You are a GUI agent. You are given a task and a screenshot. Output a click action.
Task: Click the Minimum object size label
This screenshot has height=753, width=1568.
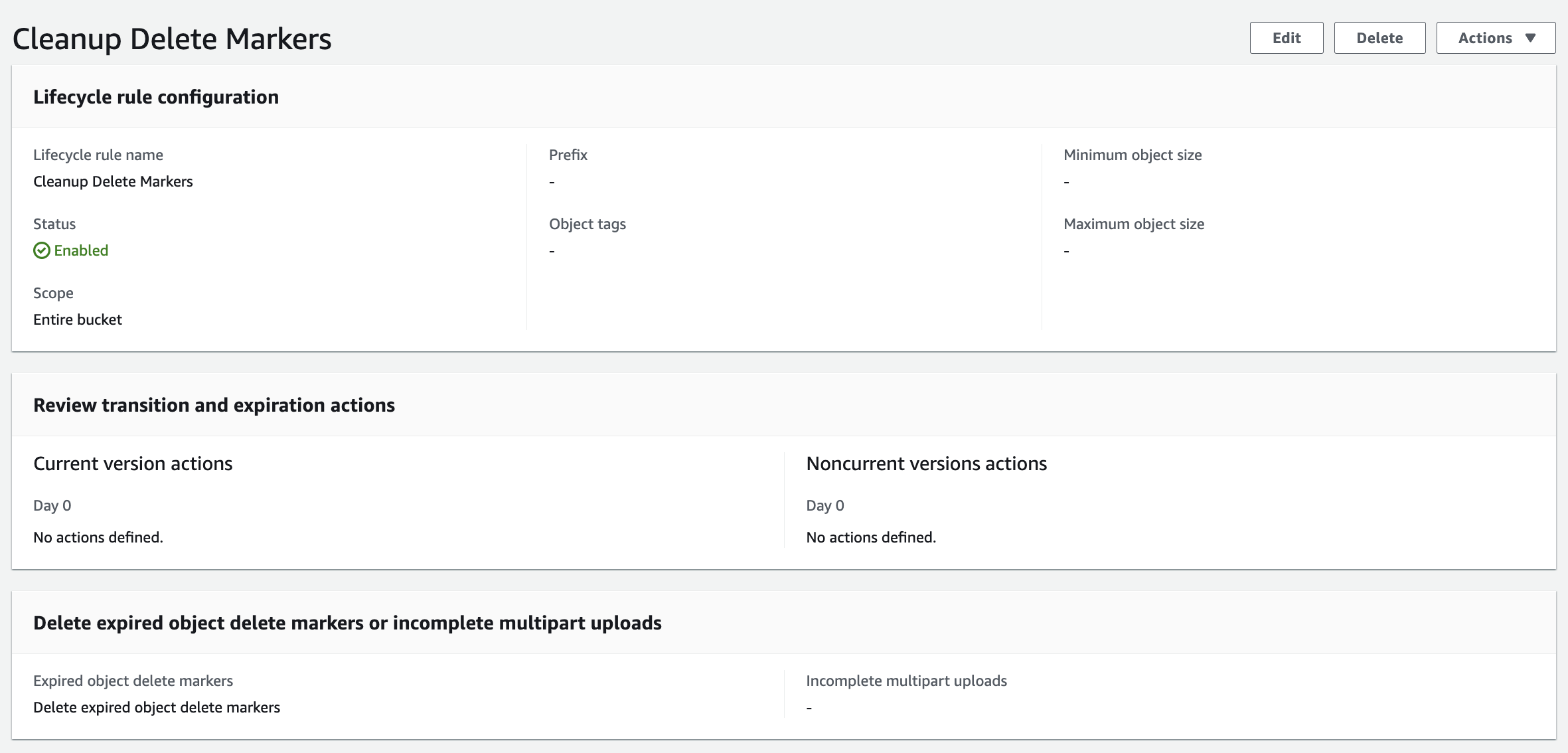tap(1132, 155)
